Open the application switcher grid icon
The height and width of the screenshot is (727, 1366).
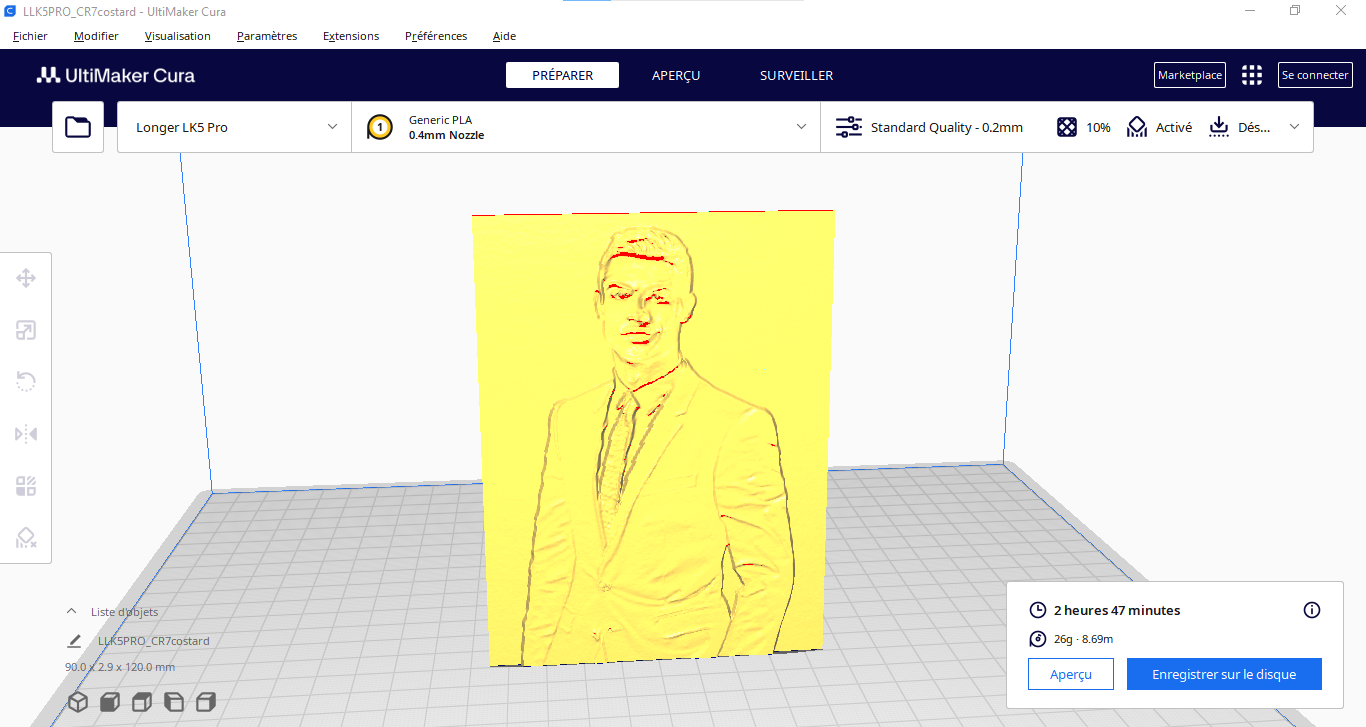click(x=1252, y=75)
